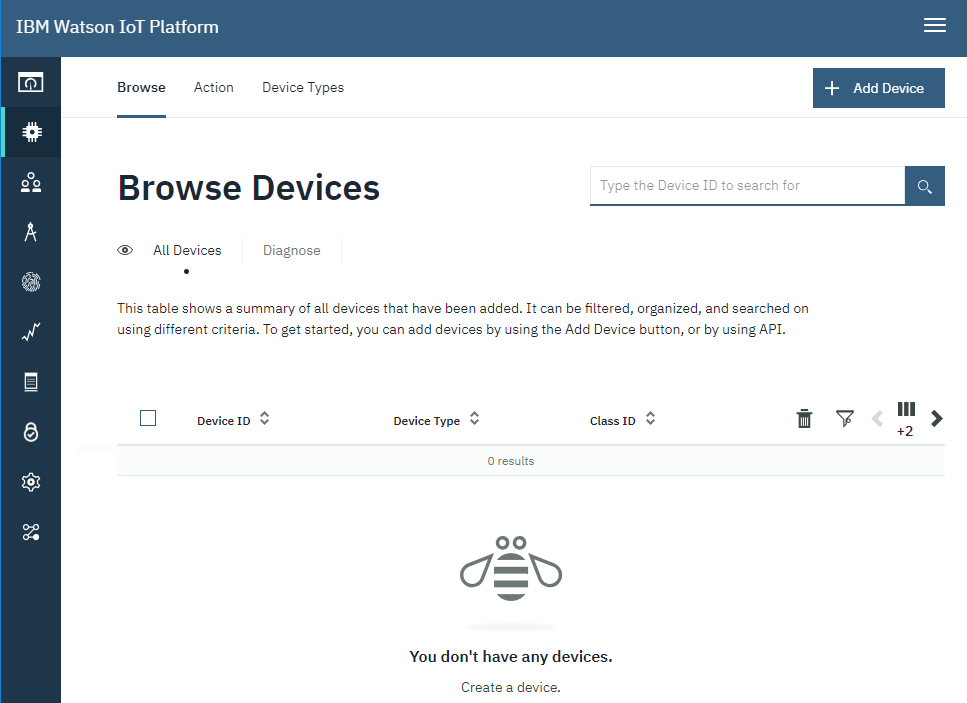Click next page chevron on the table toolbar
Screen dimensions: 967x703
point(937,418)
